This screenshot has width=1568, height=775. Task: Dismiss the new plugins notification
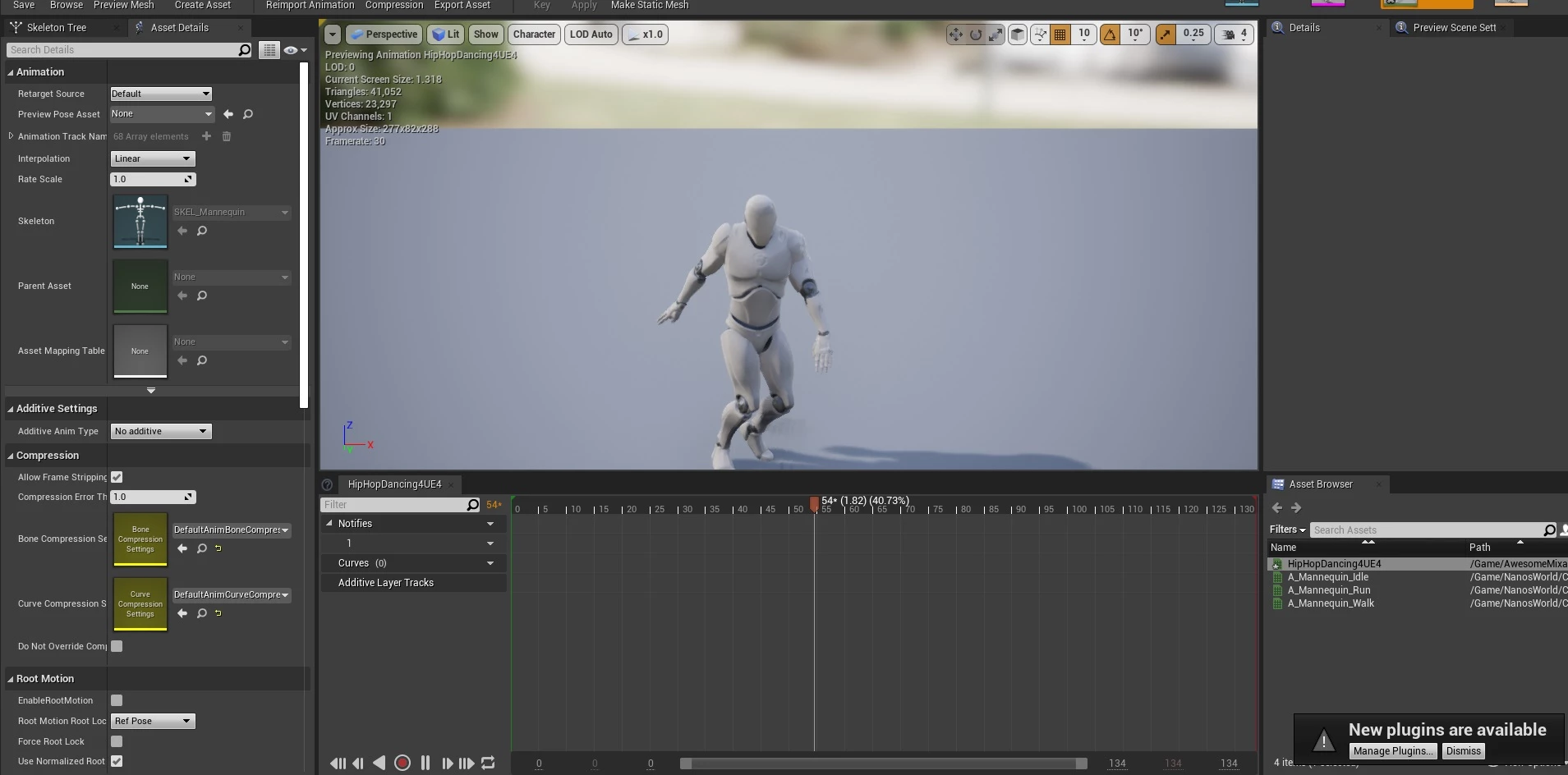[x=1463, y=750]
